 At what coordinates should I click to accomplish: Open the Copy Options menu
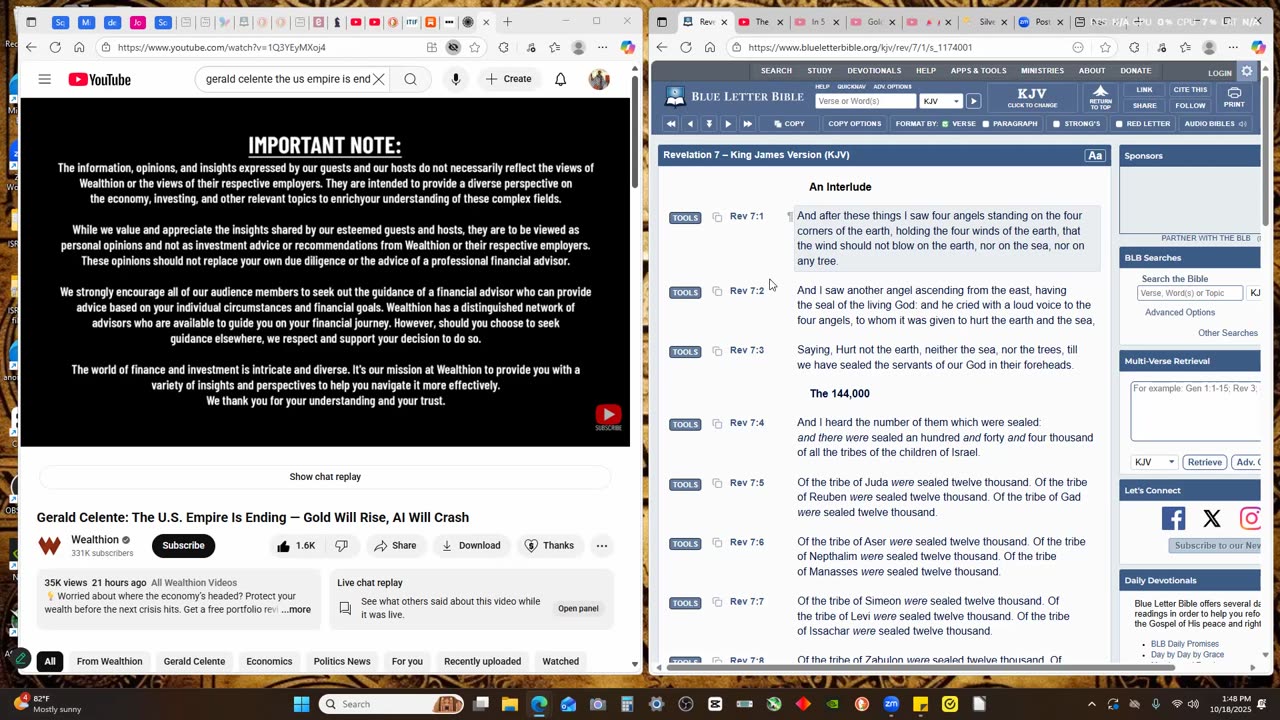pyautogui.click(x=854, y=124)
